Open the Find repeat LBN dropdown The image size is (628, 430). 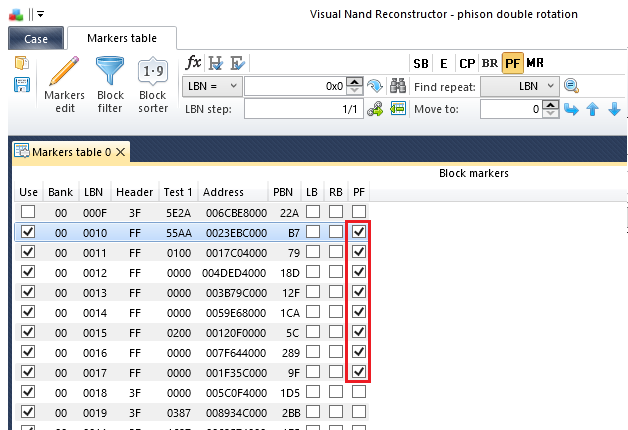(519, 86)
